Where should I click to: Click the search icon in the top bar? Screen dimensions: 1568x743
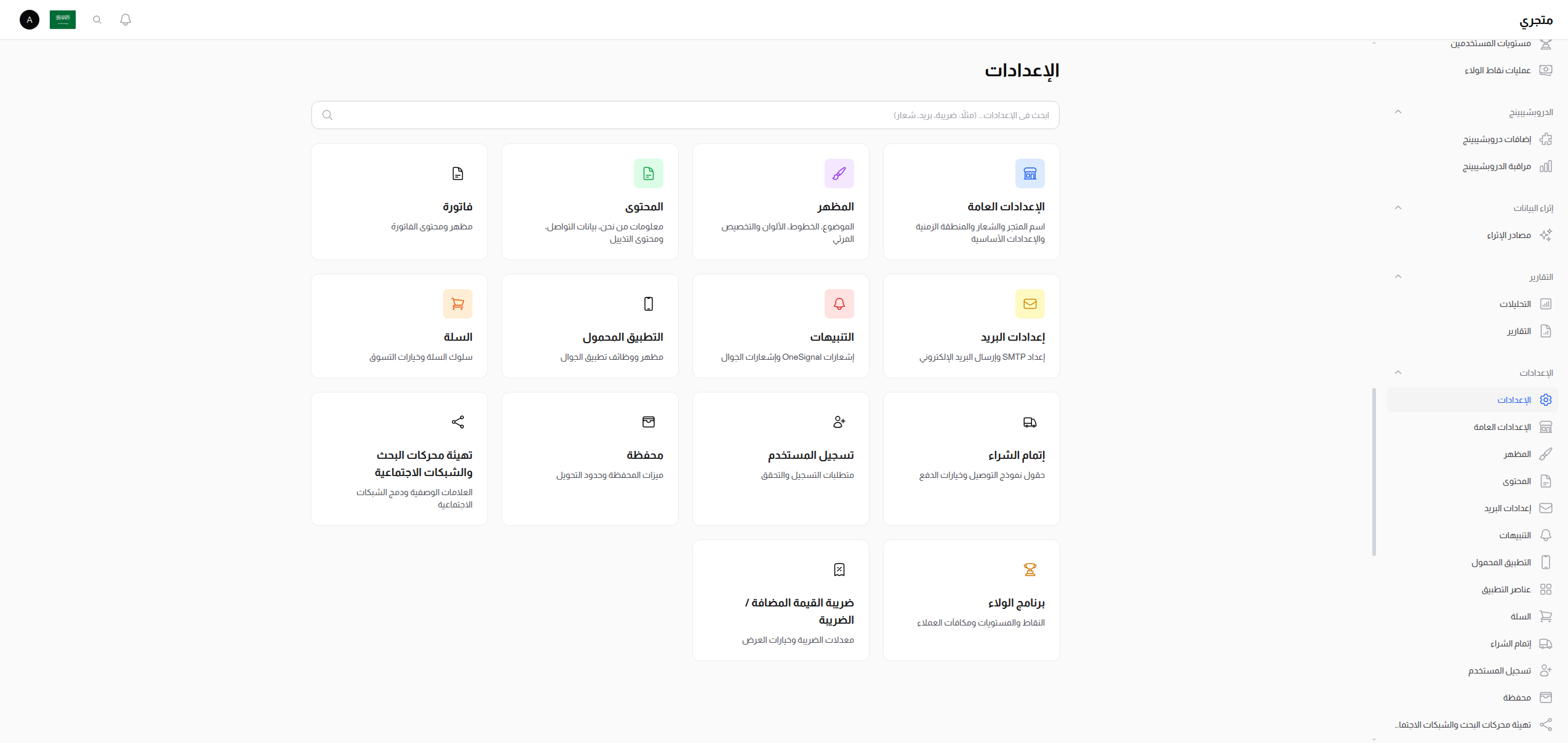click(x=97, y=20)
